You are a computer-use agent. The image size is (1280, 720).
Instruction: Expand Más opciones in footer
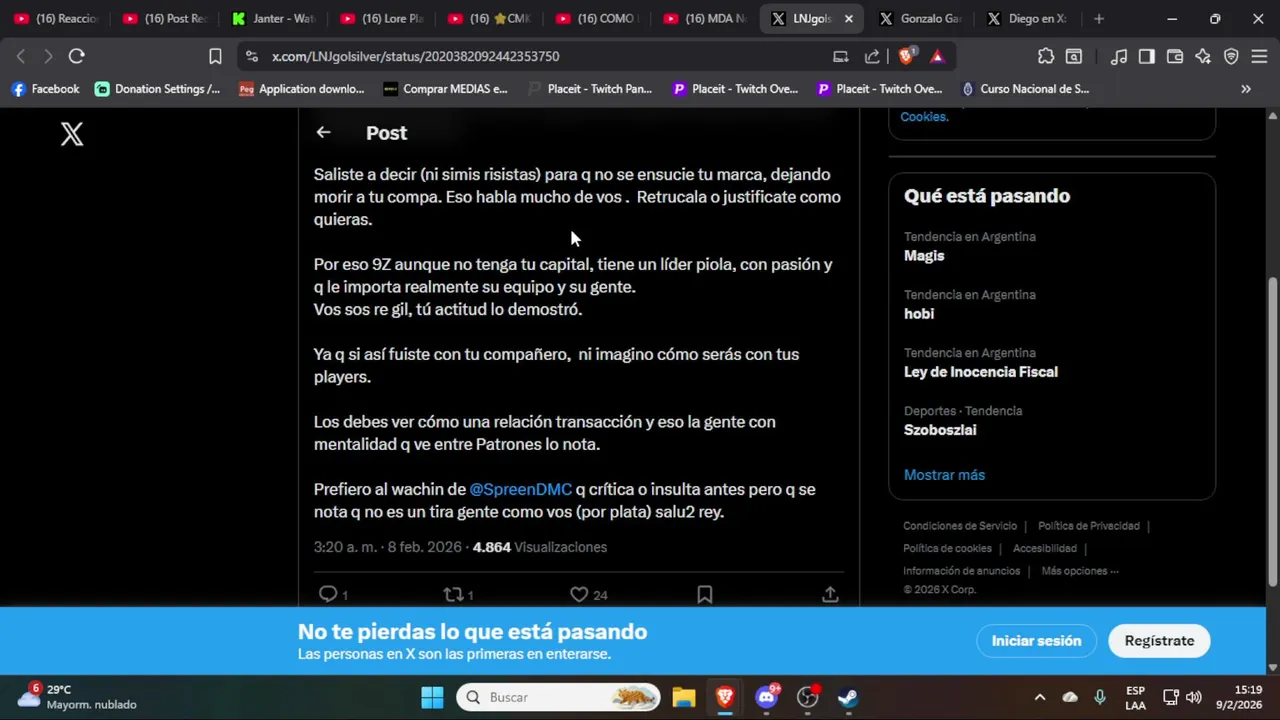(x=1080, y=571)
